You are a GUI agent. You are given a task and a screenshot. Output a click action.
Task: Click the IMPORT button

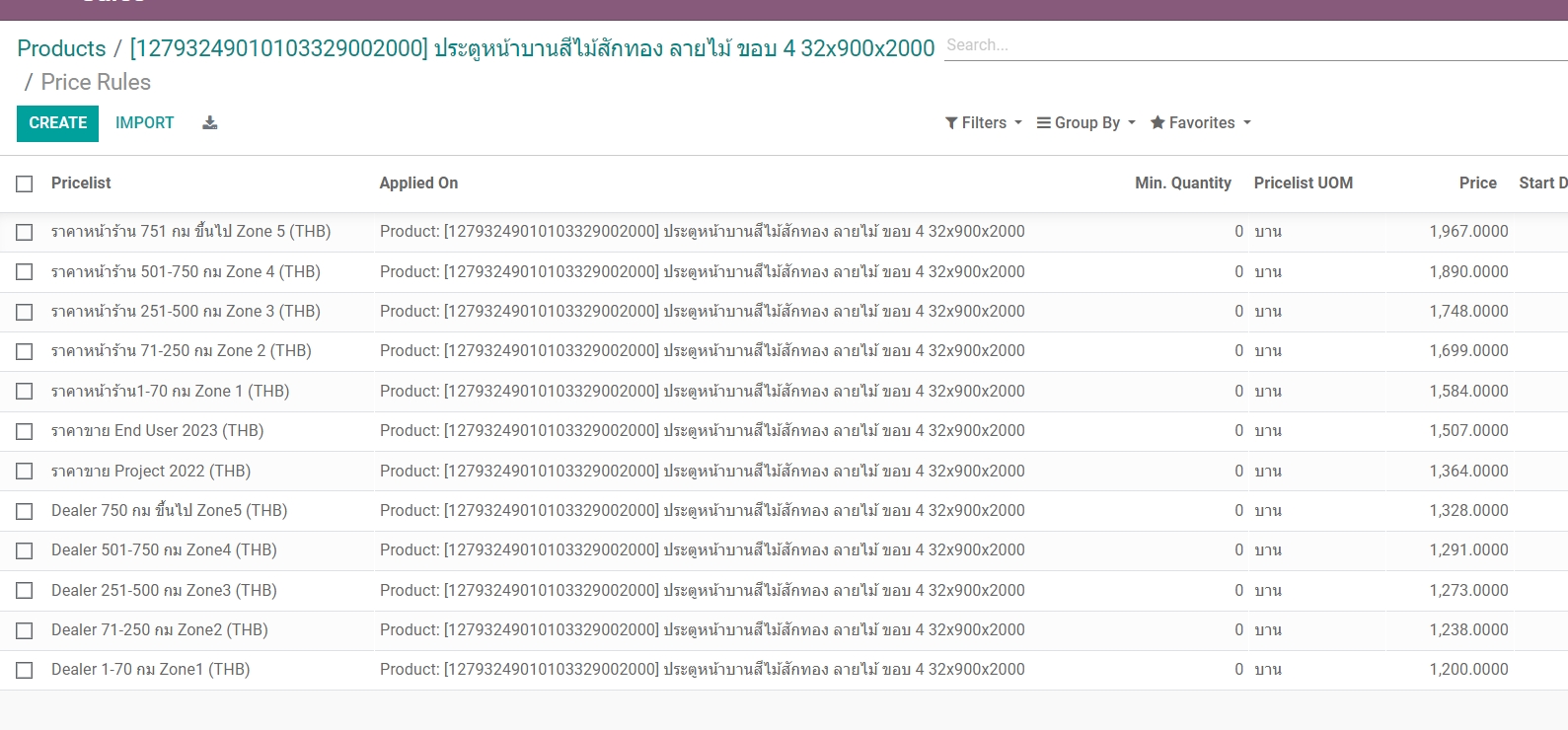click(x=144, y=123)
